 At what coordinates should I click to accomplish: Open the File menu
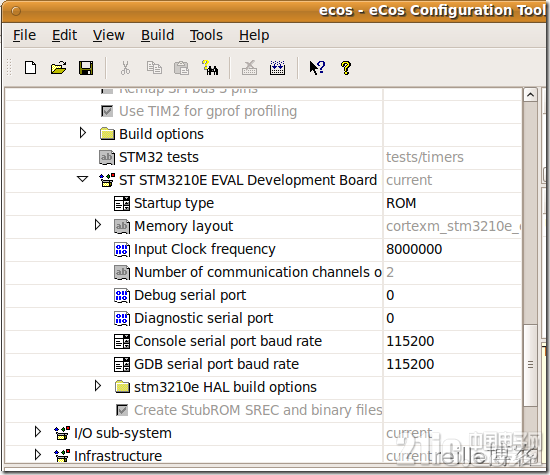click(x=24, y=35)
